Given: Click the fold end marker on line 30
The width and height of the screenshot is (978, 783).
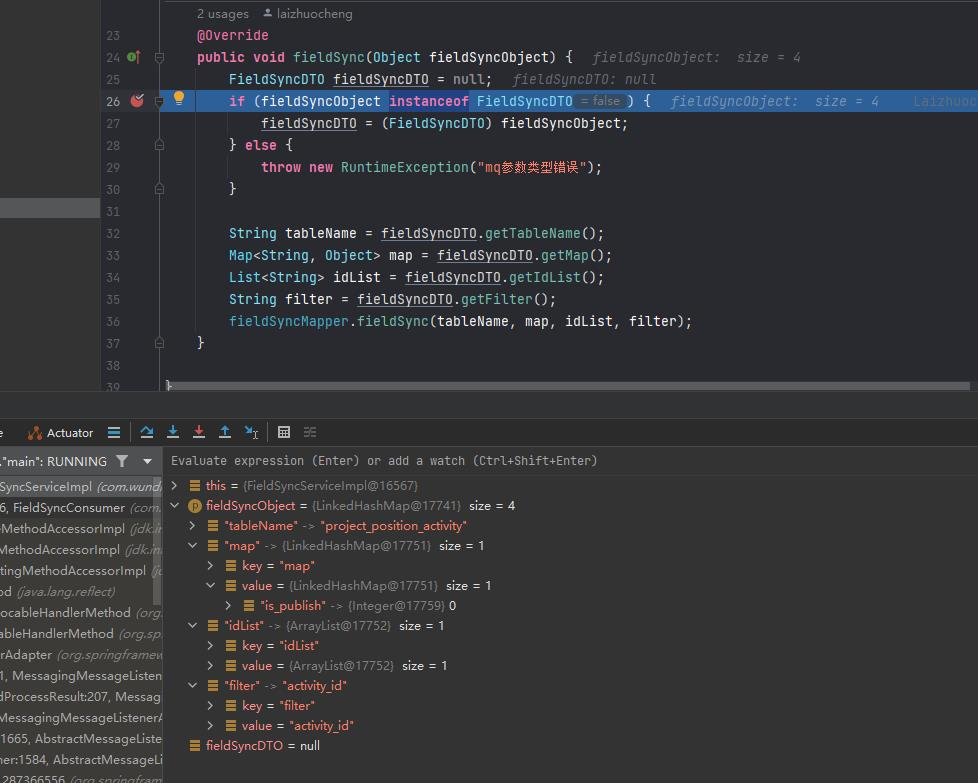Looking at the screenshot, I should pyautogui.click(x=159, y=189).
